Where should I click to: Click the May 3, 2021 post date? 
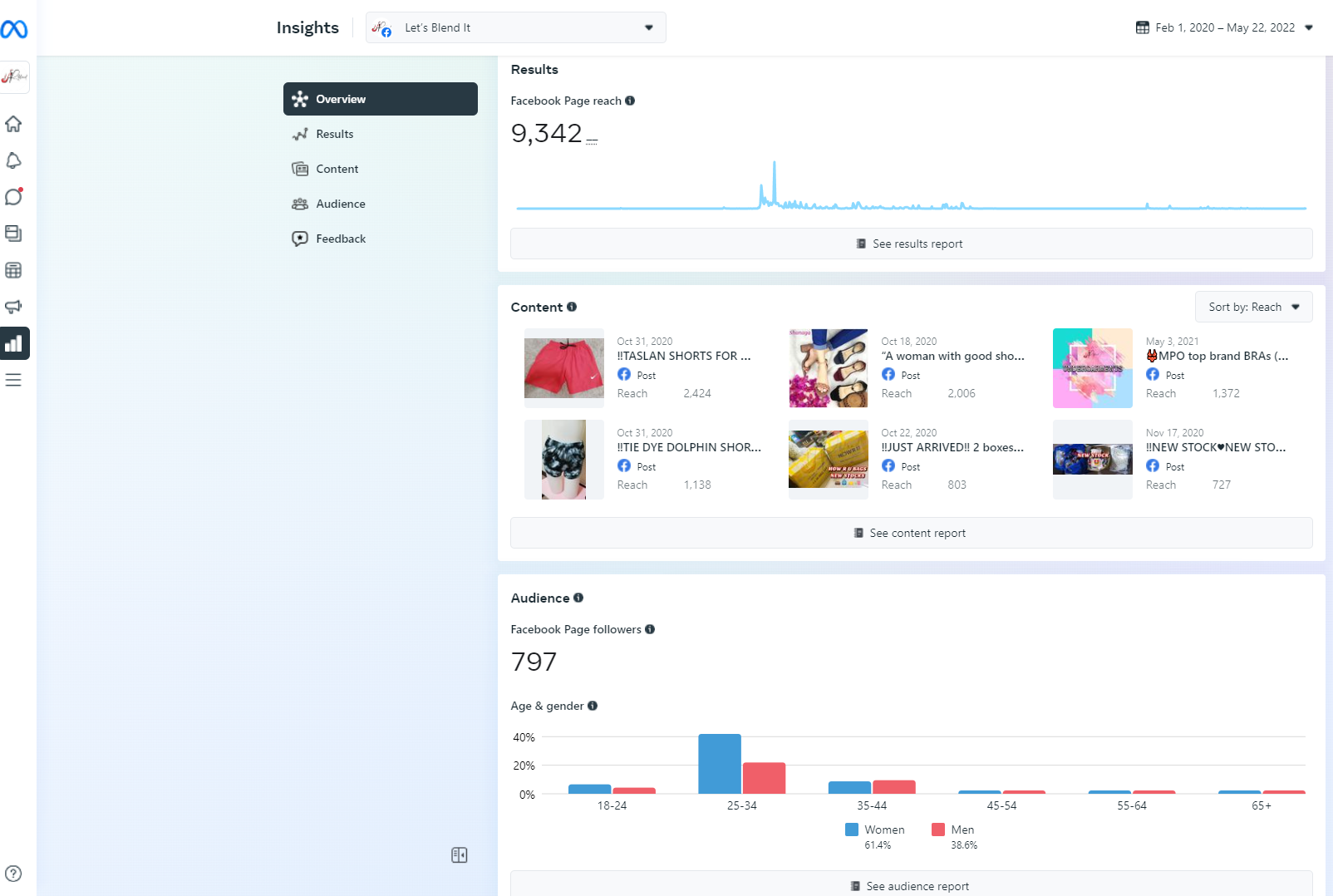coord(1173,342)
